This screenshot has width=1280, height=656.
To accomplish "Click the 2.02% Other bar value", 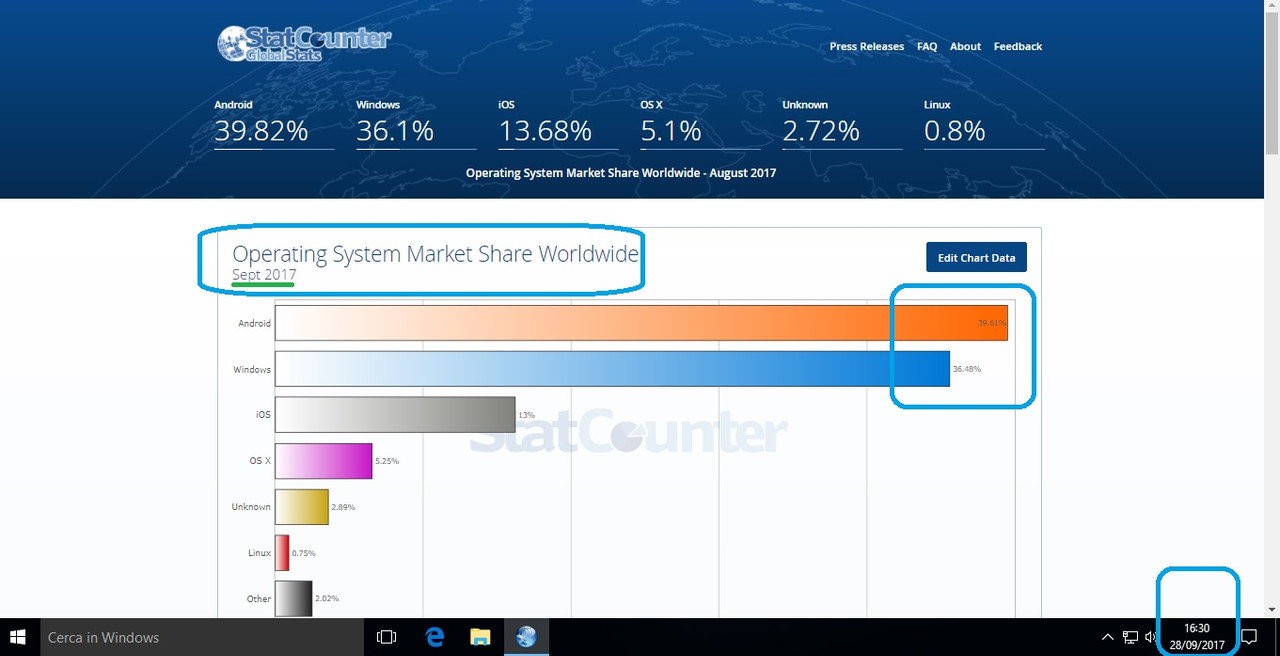I will coord(327,599).
